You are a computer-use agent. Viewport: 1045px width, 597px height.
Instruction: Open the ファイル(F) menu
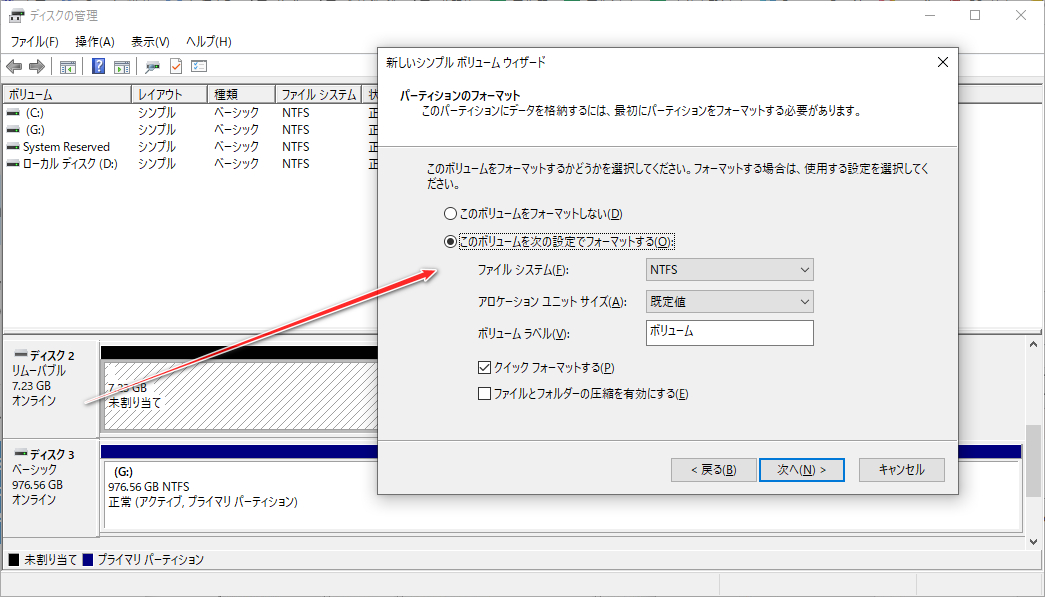coord(35,41)
